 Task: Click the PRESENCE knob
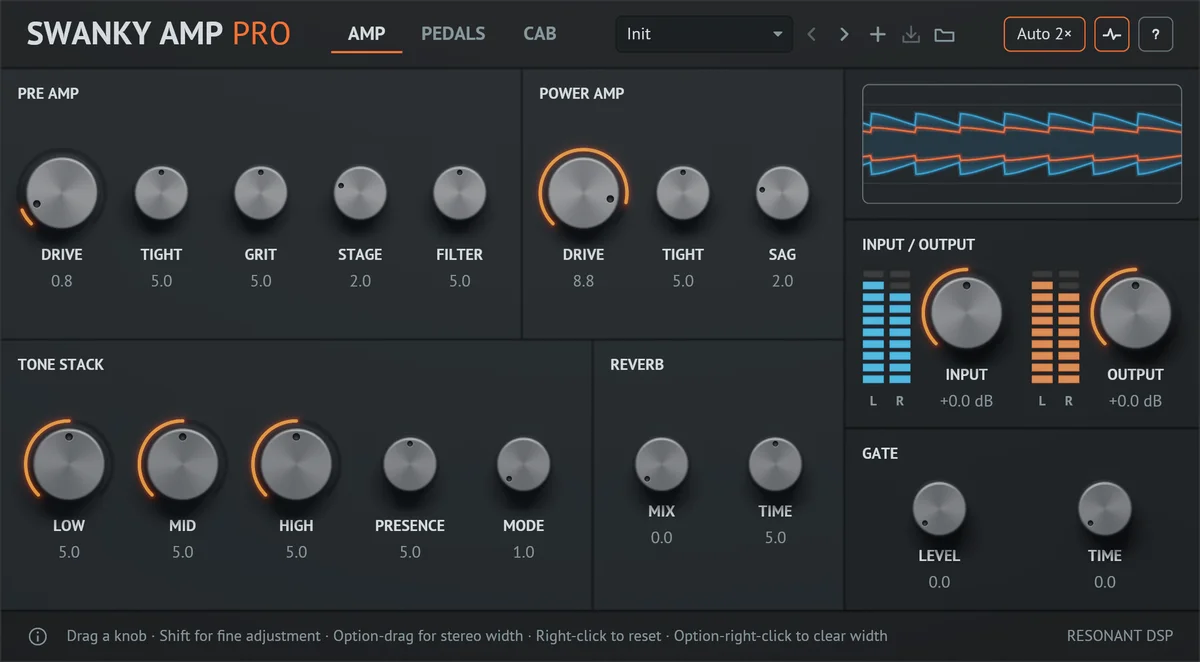coord(410,464)
